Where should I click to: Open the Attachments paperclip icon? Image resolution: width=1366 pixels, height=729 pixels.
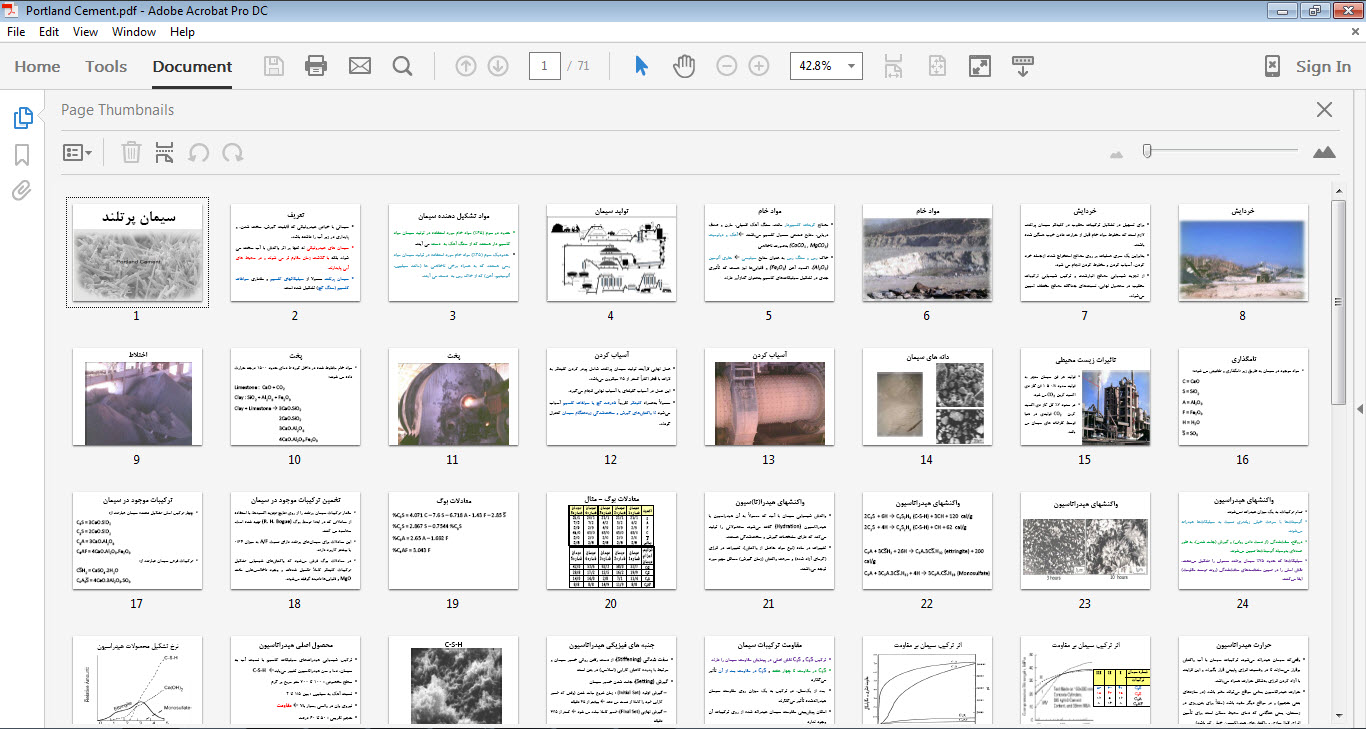tap(22, 190)
